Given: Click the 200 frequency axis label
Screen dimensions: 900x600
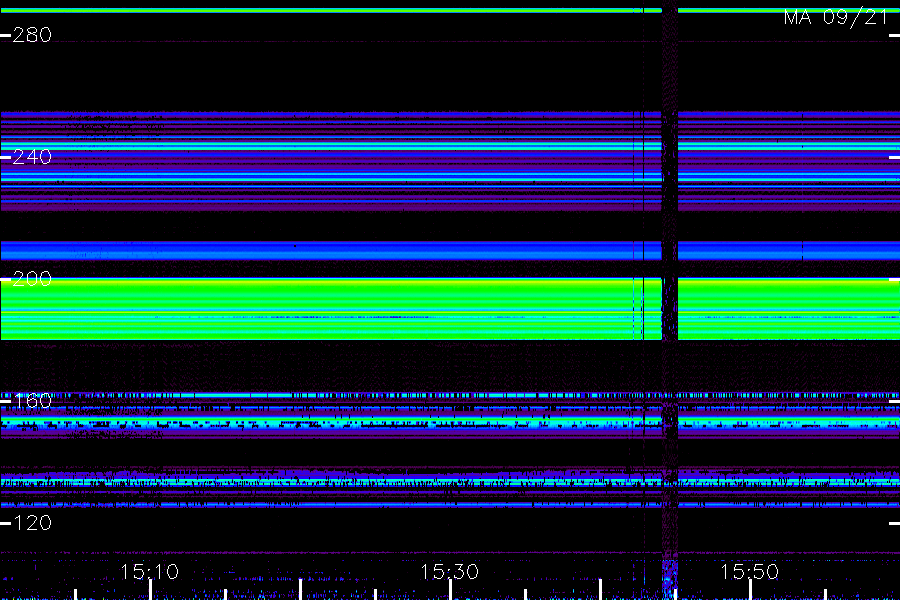Looking at the screenshot, I should point(32,279).
